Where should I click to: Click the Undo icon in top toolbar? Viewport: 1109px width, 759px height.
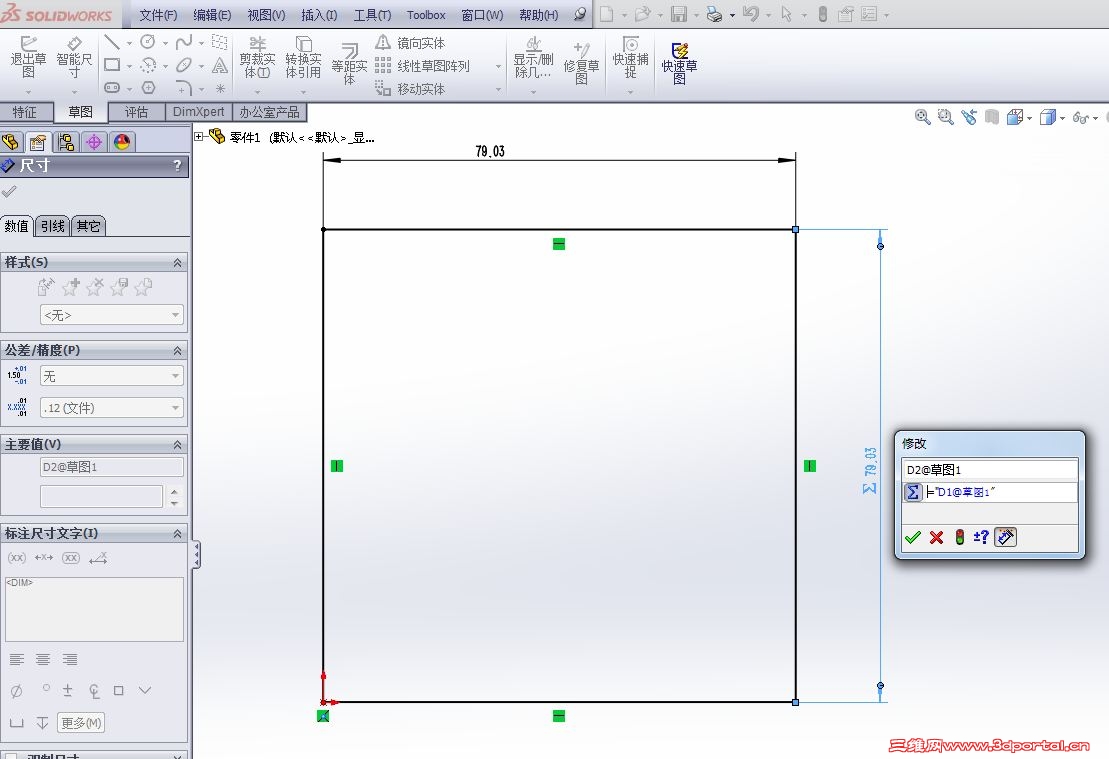tap(751, 14)
